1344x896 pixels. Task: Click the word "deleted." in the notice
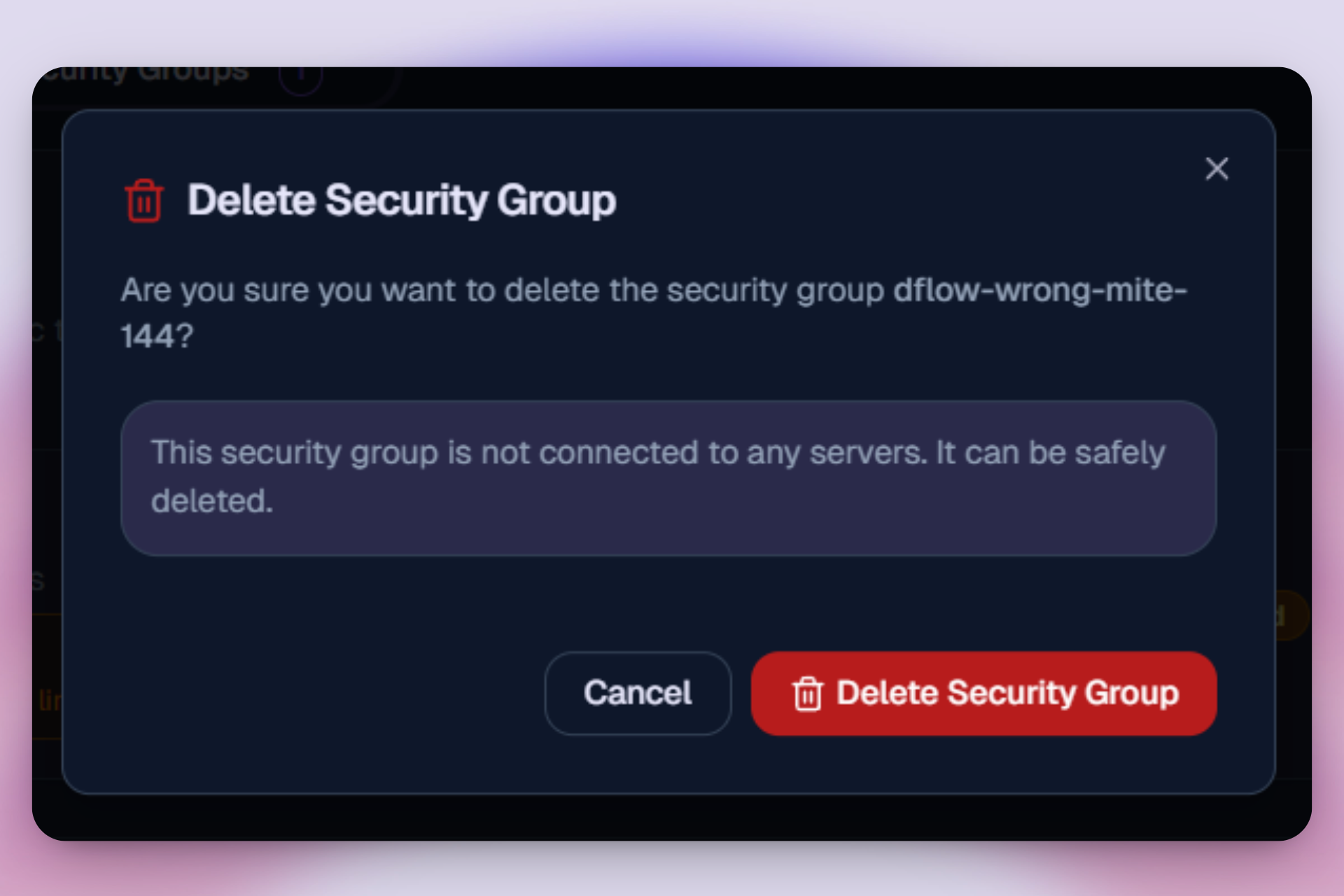(212, 501)
